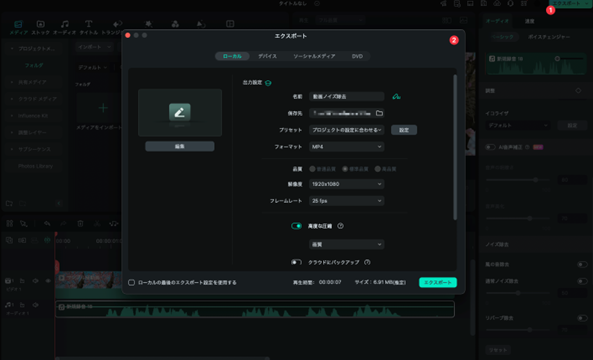Enable the クラウドにバックアップ toggle
Viewport: 593px width, 360px height.
(x=296, y=262)
